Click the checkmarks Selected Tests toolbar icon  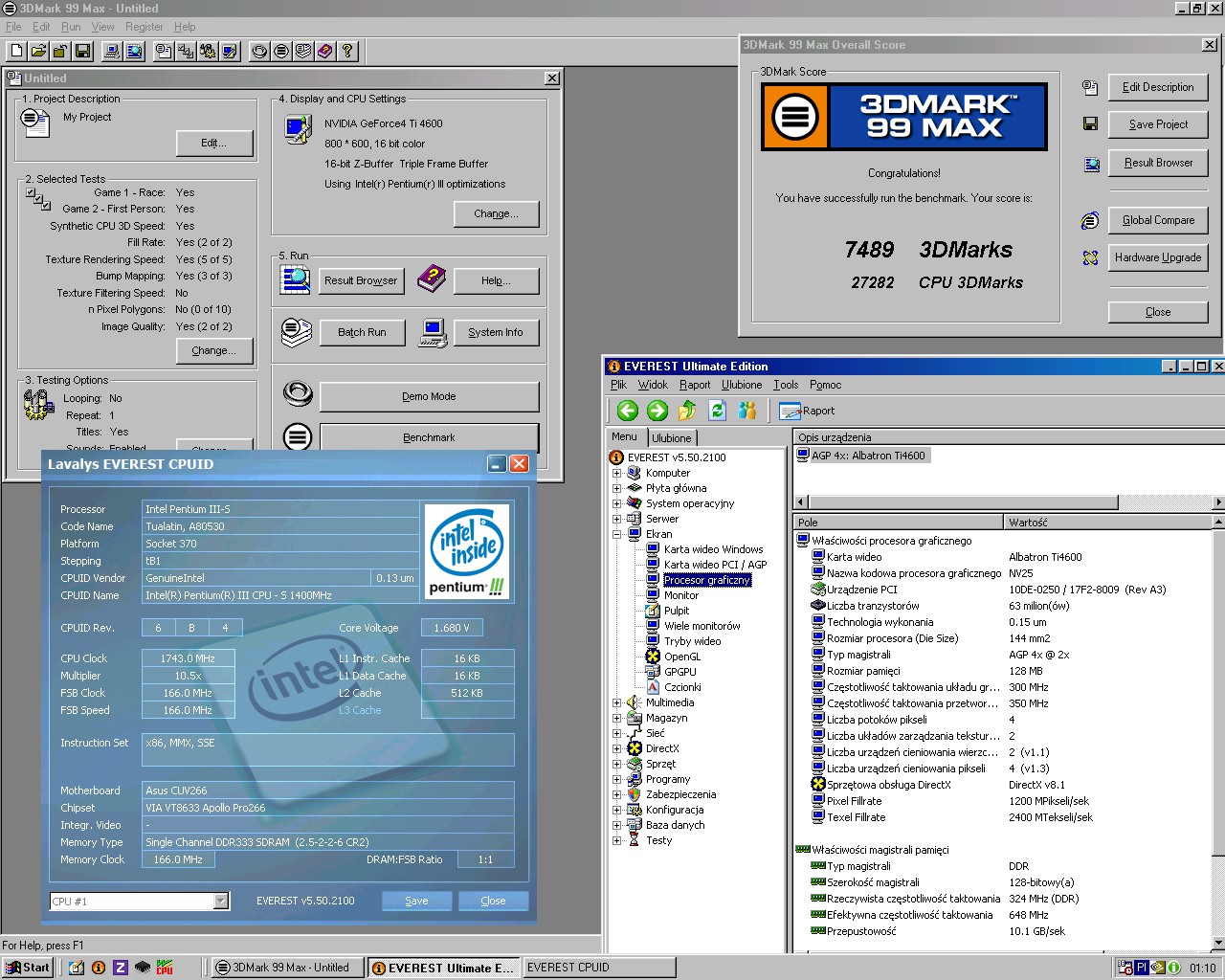(x=186, y=51)
